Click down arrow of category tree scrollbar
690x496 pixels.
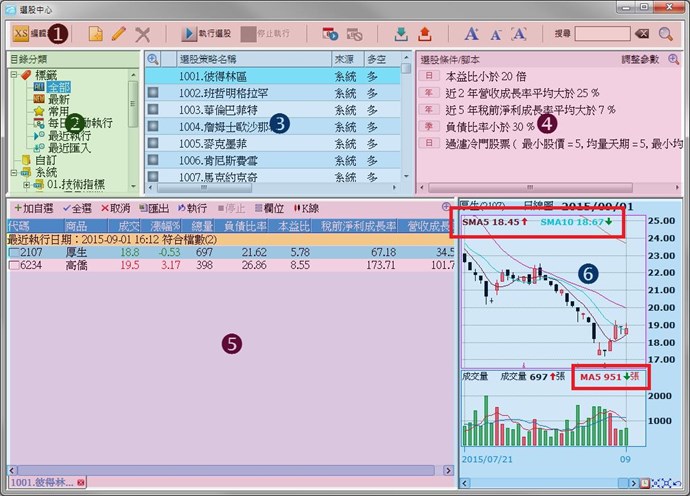(x=133, y=187)
